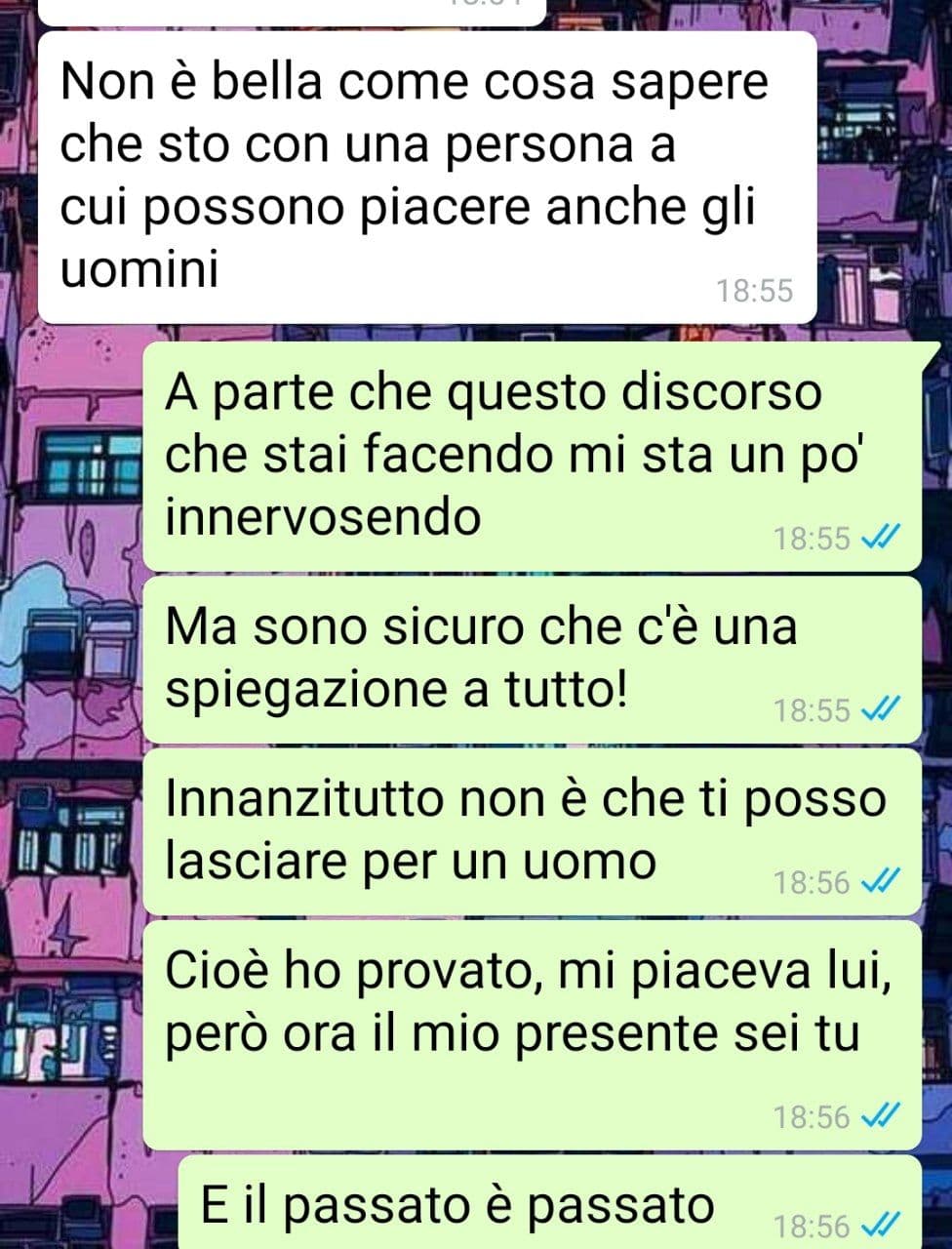Tap the word "uomini" in the received message

[140, 270]
